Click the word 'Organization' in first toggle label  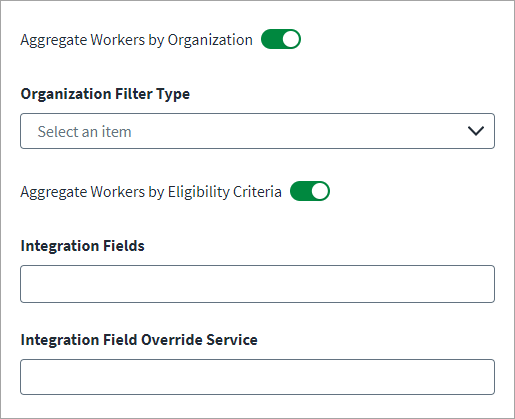coord(210,40)
